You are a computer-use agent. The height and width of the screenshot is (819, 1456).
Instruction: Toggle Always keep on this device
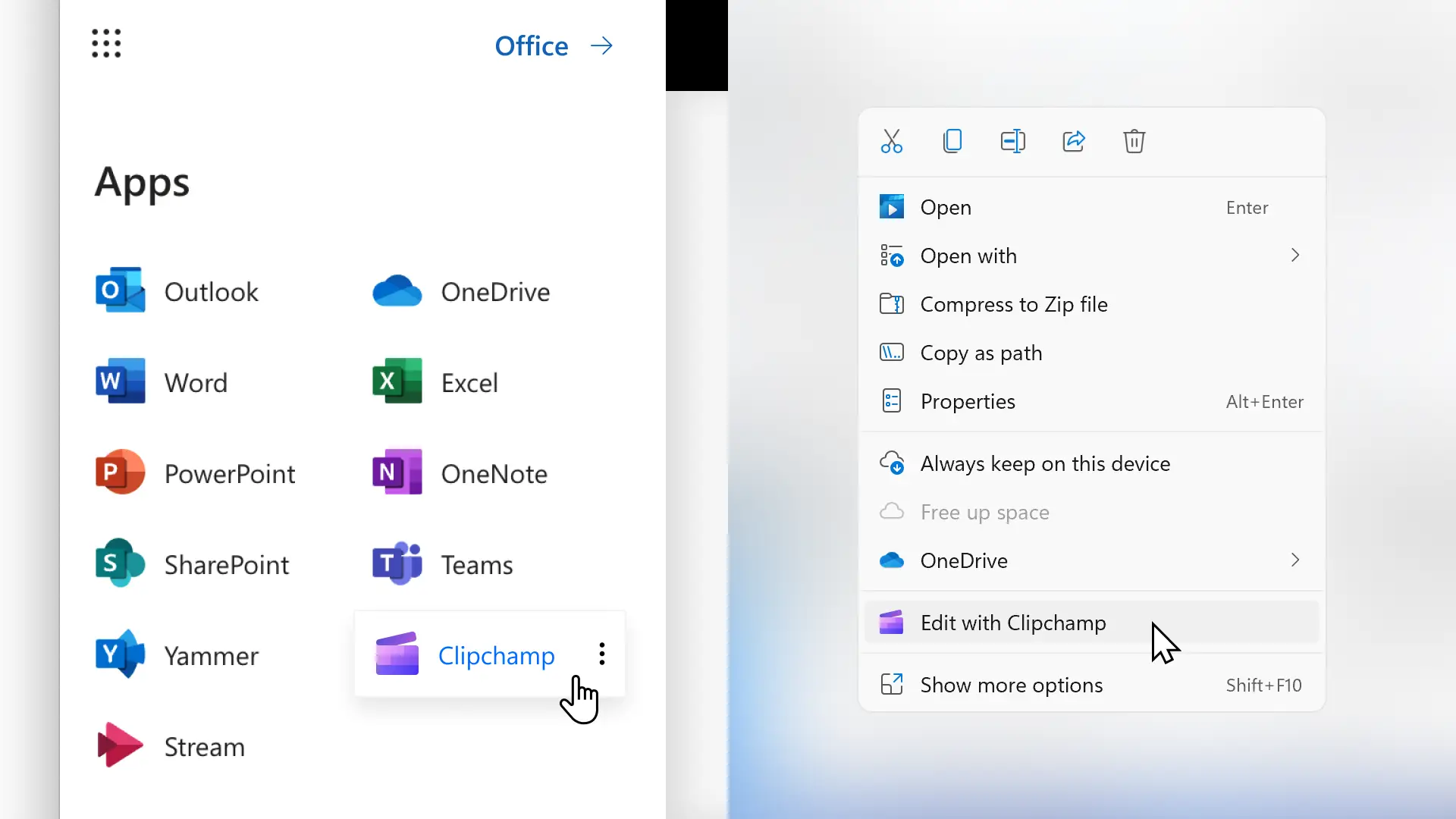pyautogui.click(x=1045, y=462)
